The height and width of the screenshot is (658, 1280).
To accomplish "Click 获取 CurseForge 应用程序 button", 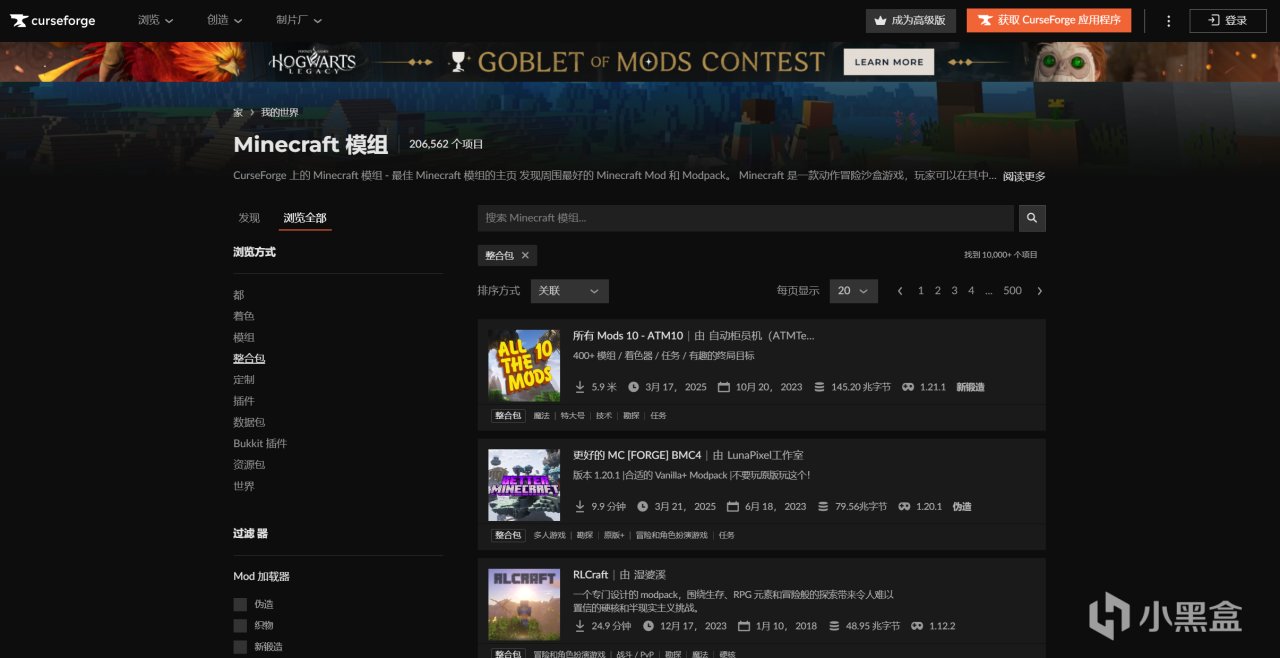I will pyautogui.click(x=1049, y=20).
